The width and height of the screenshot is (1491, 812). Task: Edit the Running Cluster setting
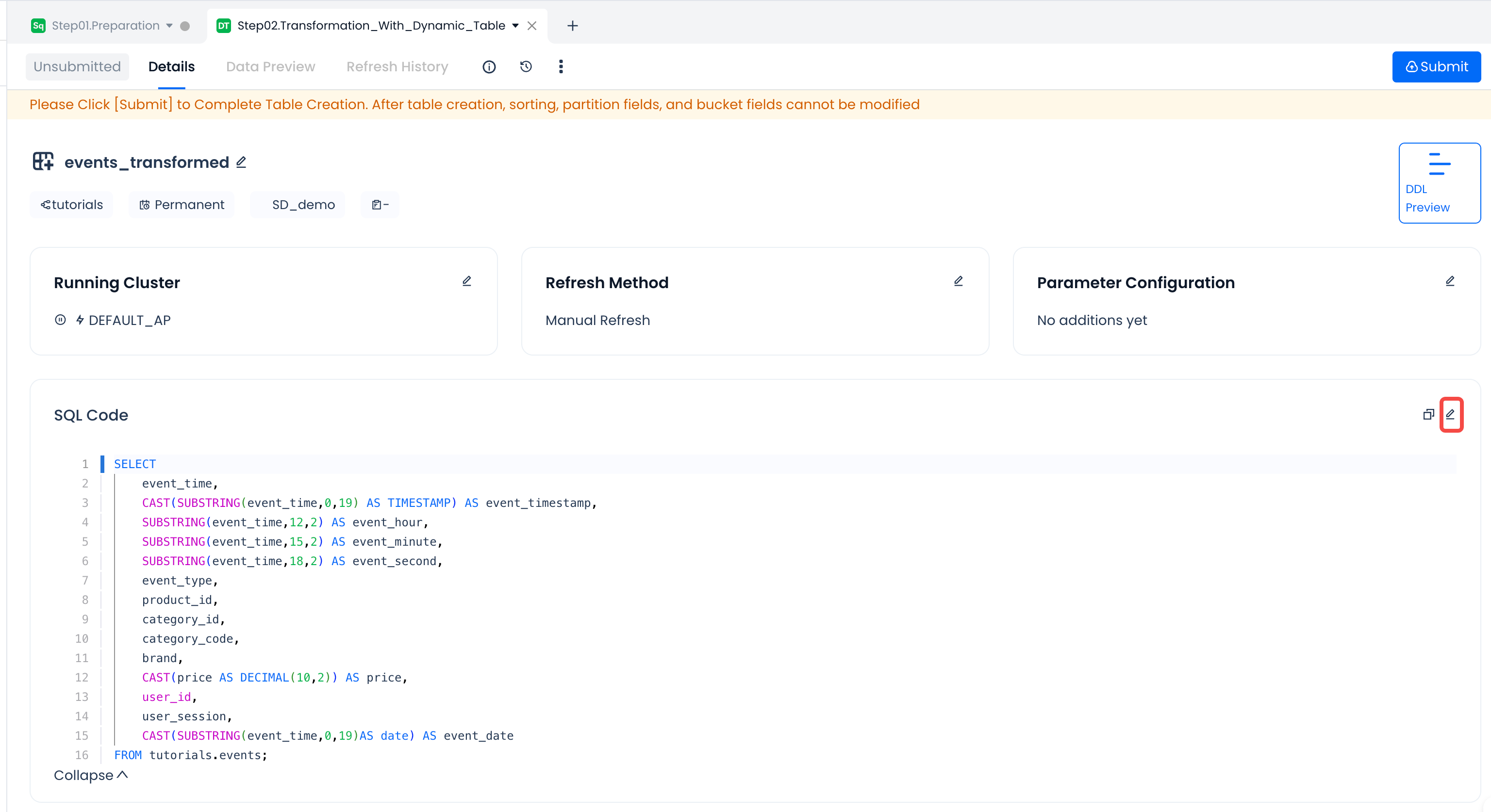pos(466,282)
